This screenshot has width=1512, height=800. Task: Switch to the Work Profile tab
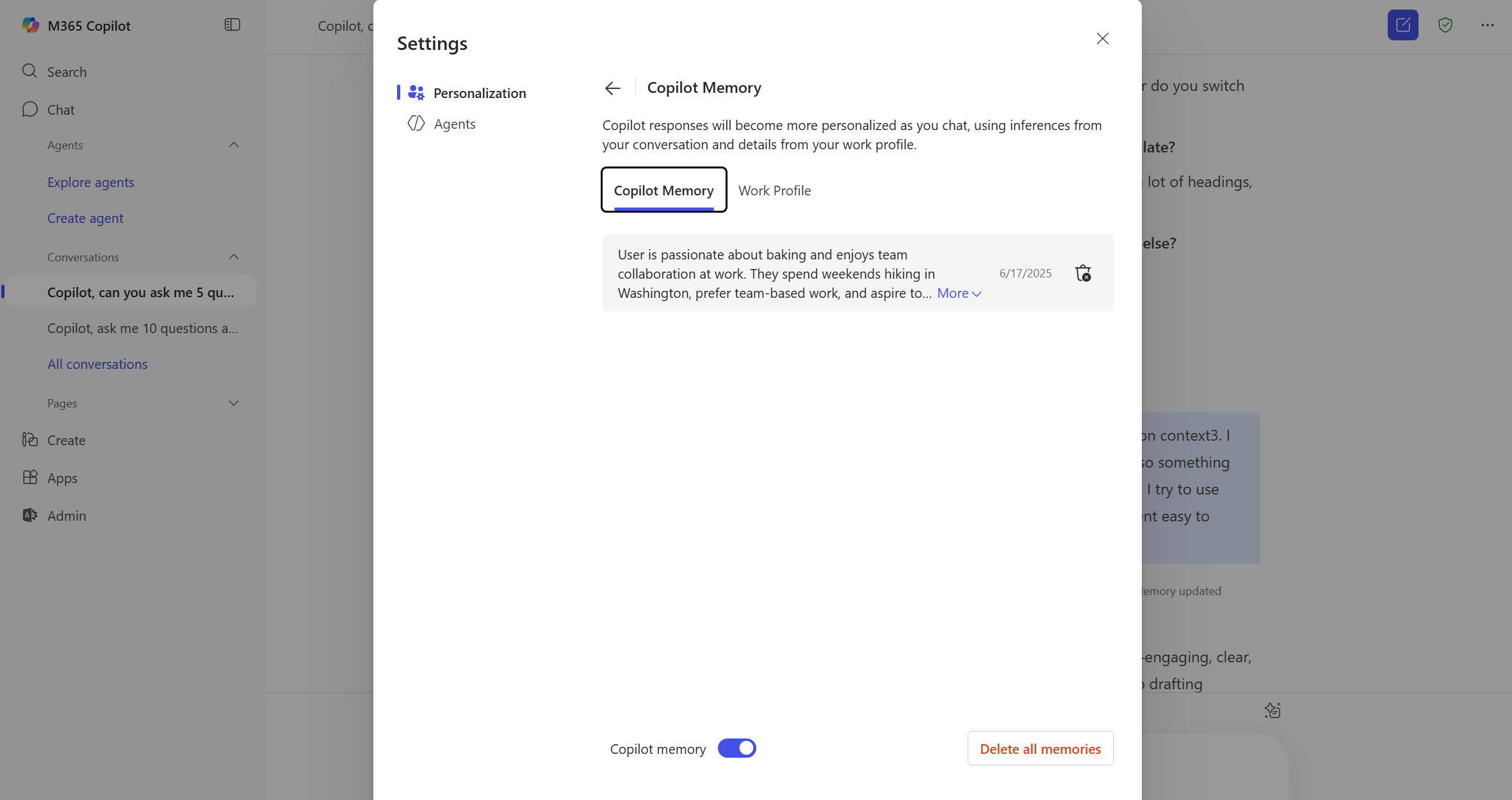coord(774,190)
